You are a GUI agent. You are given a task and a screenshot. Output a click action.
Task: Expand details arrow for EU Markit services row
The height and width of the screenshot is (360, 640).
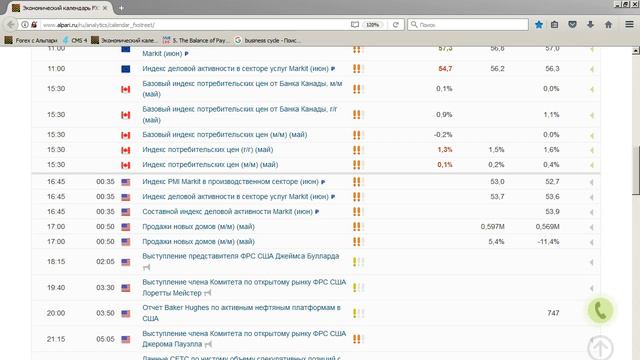point(591,69)
